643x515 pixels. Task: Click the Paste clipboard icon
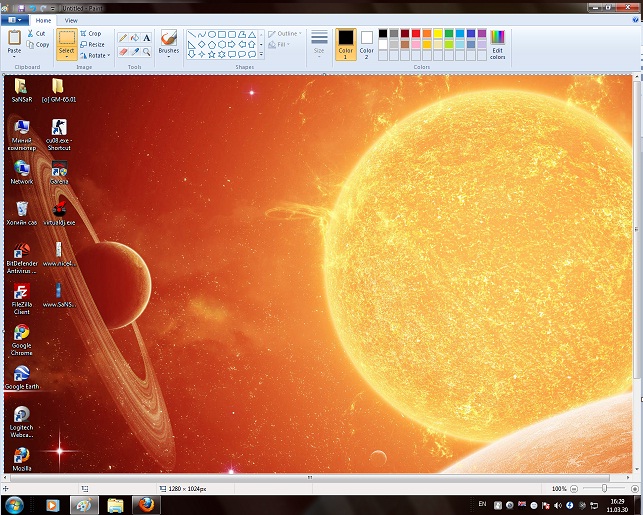14,38
